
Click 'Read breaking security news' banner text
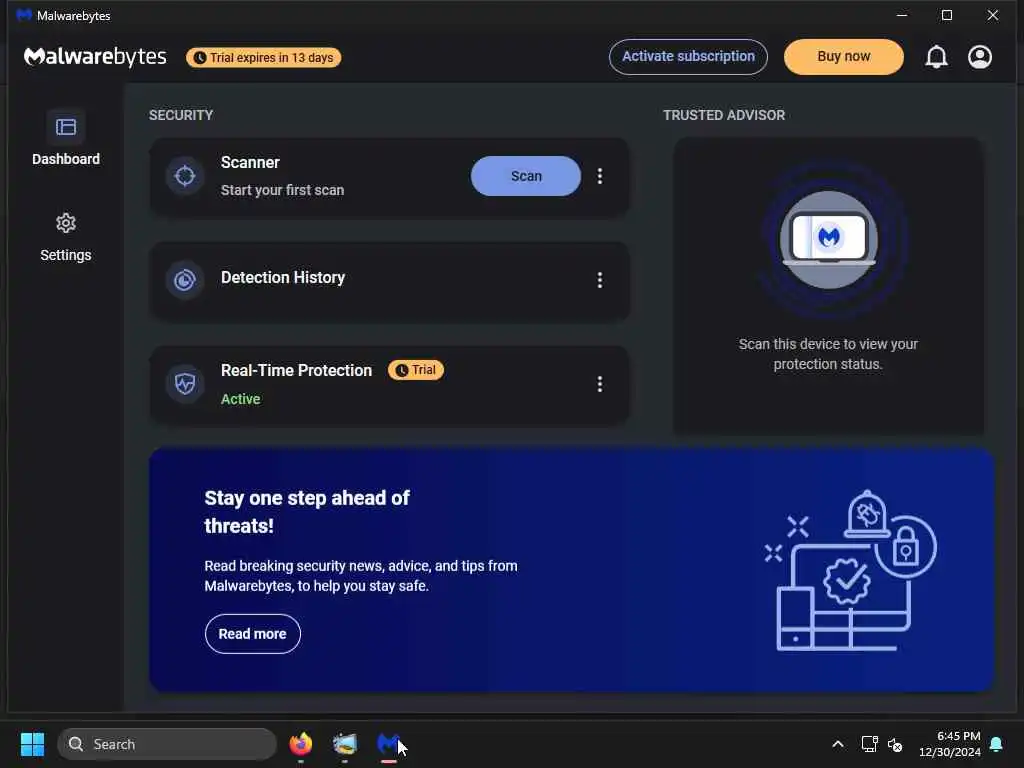coord(361,575)
